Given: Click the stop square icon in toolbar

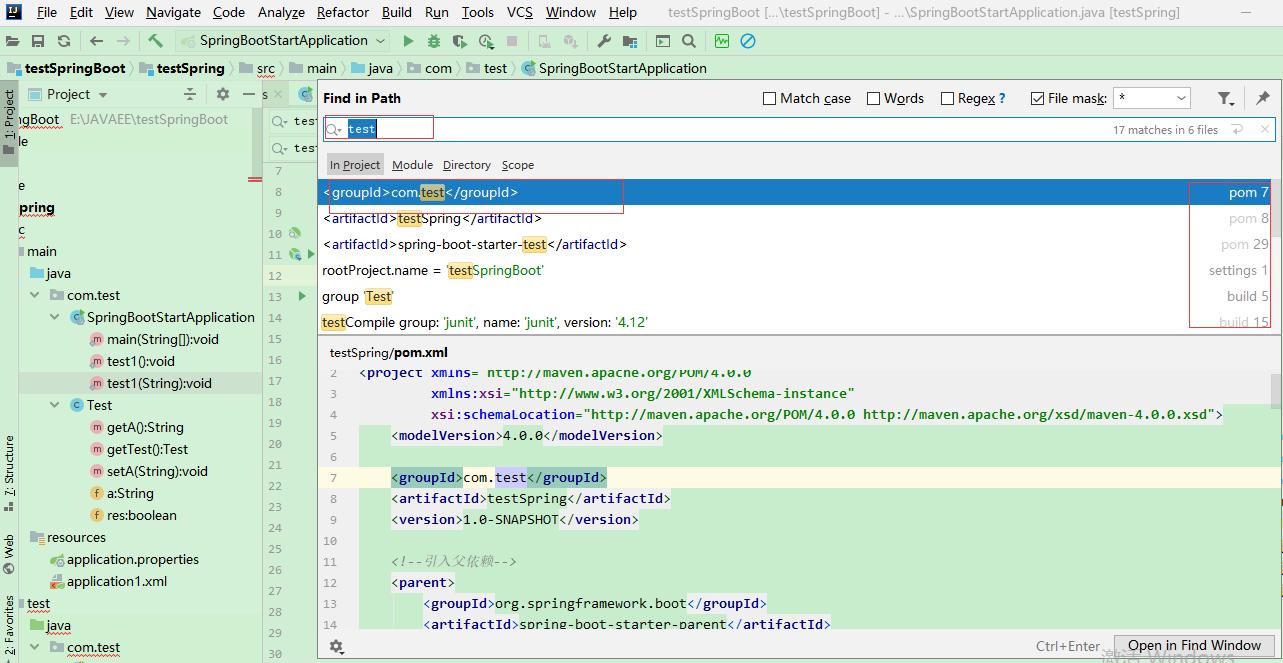Looking at the screenshot, I should click(512, 41).
